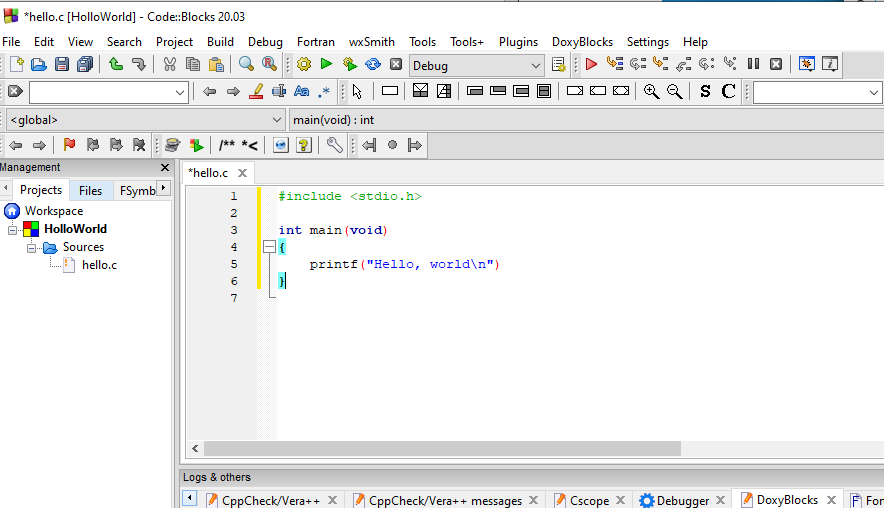This screenshot has height=508, width=884.
Task: Click the Build gear icon
Action: [303, 64]
